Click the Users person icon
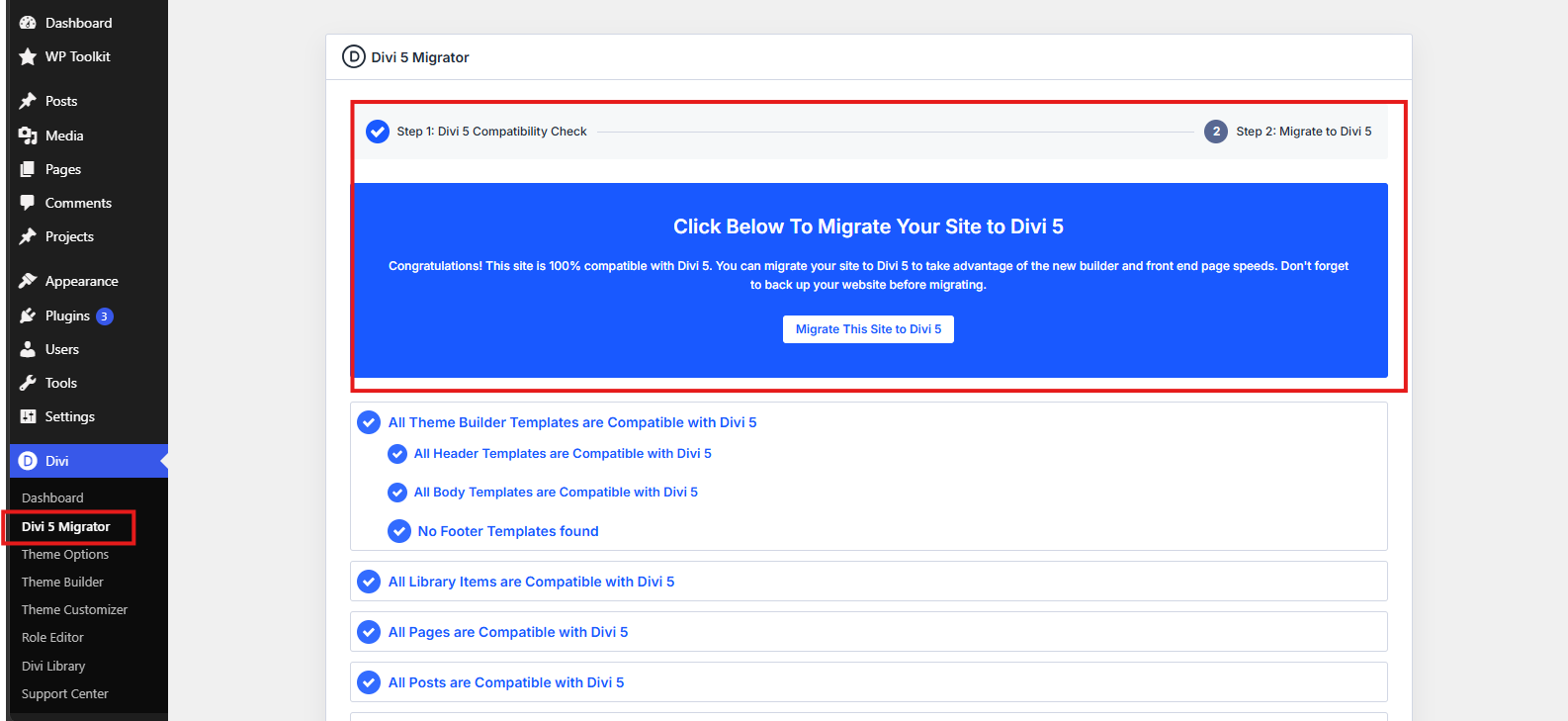Viewport: 1568px width, 721px height. 28,349
